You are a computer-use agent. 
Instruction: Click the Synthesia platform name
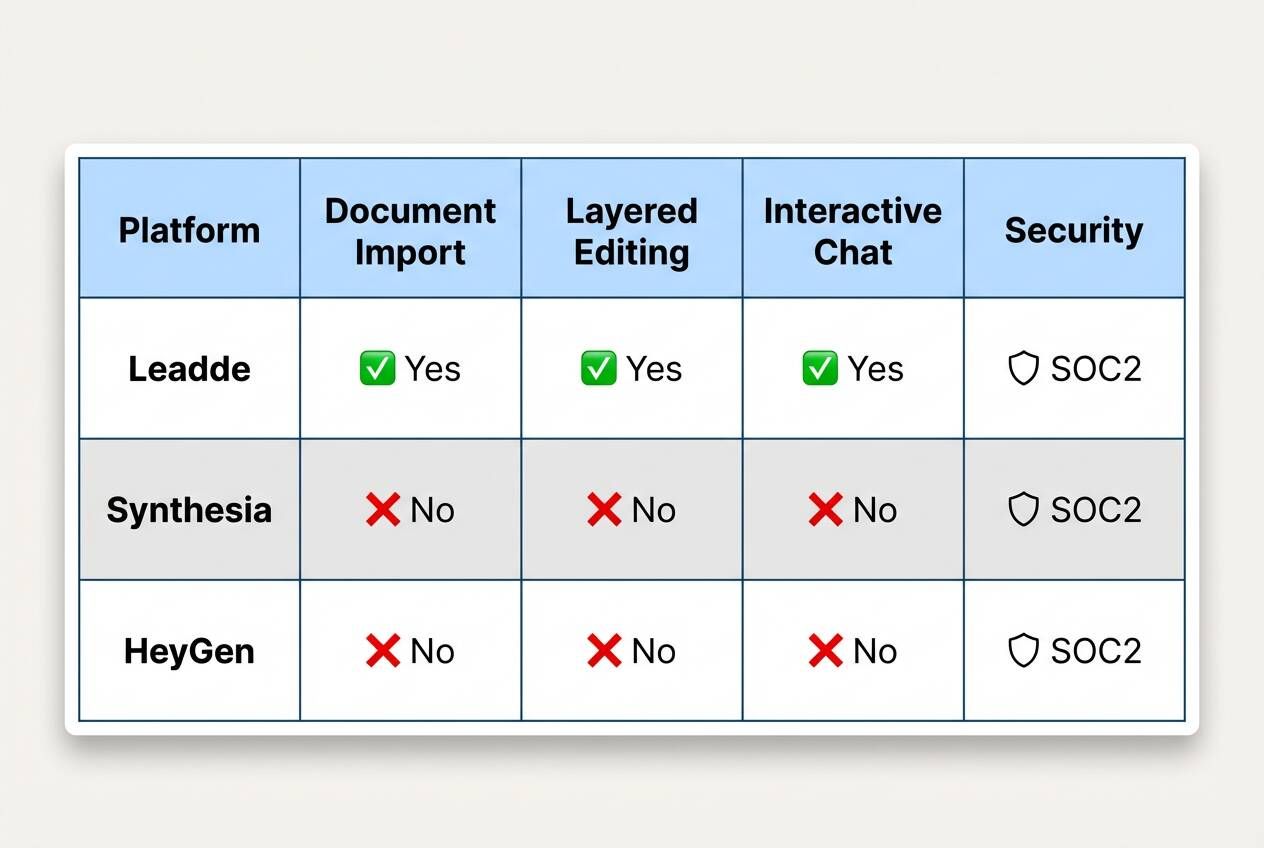coord(189,510)
